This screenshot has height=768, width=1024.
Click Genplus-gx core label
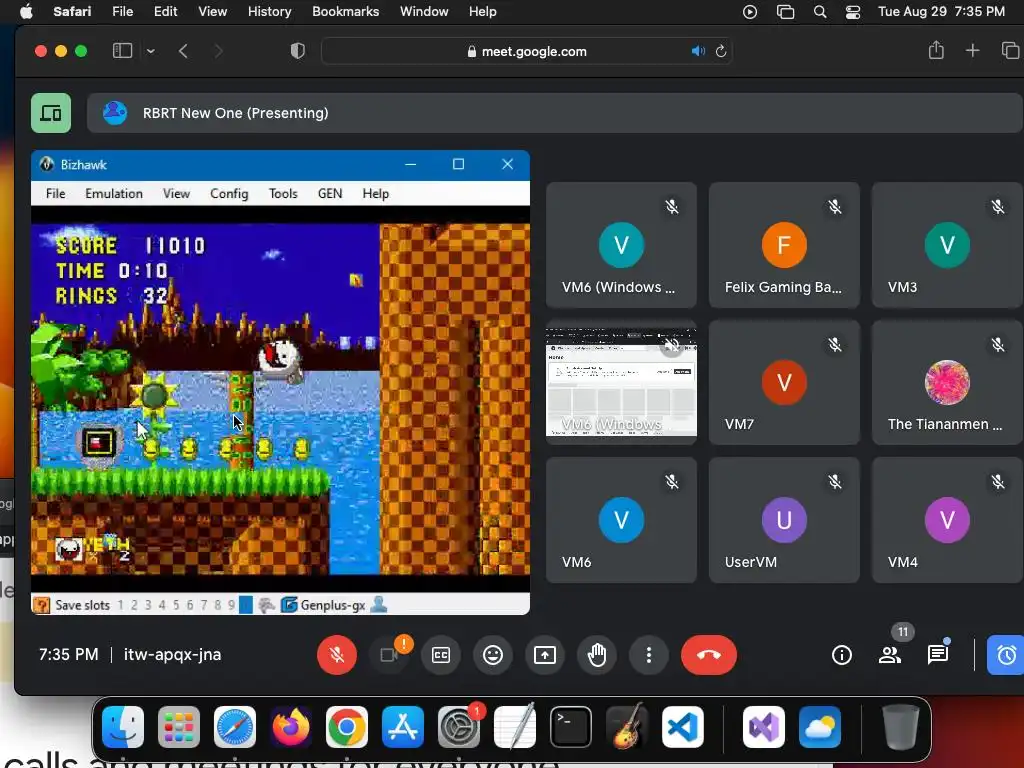[332, 605]
